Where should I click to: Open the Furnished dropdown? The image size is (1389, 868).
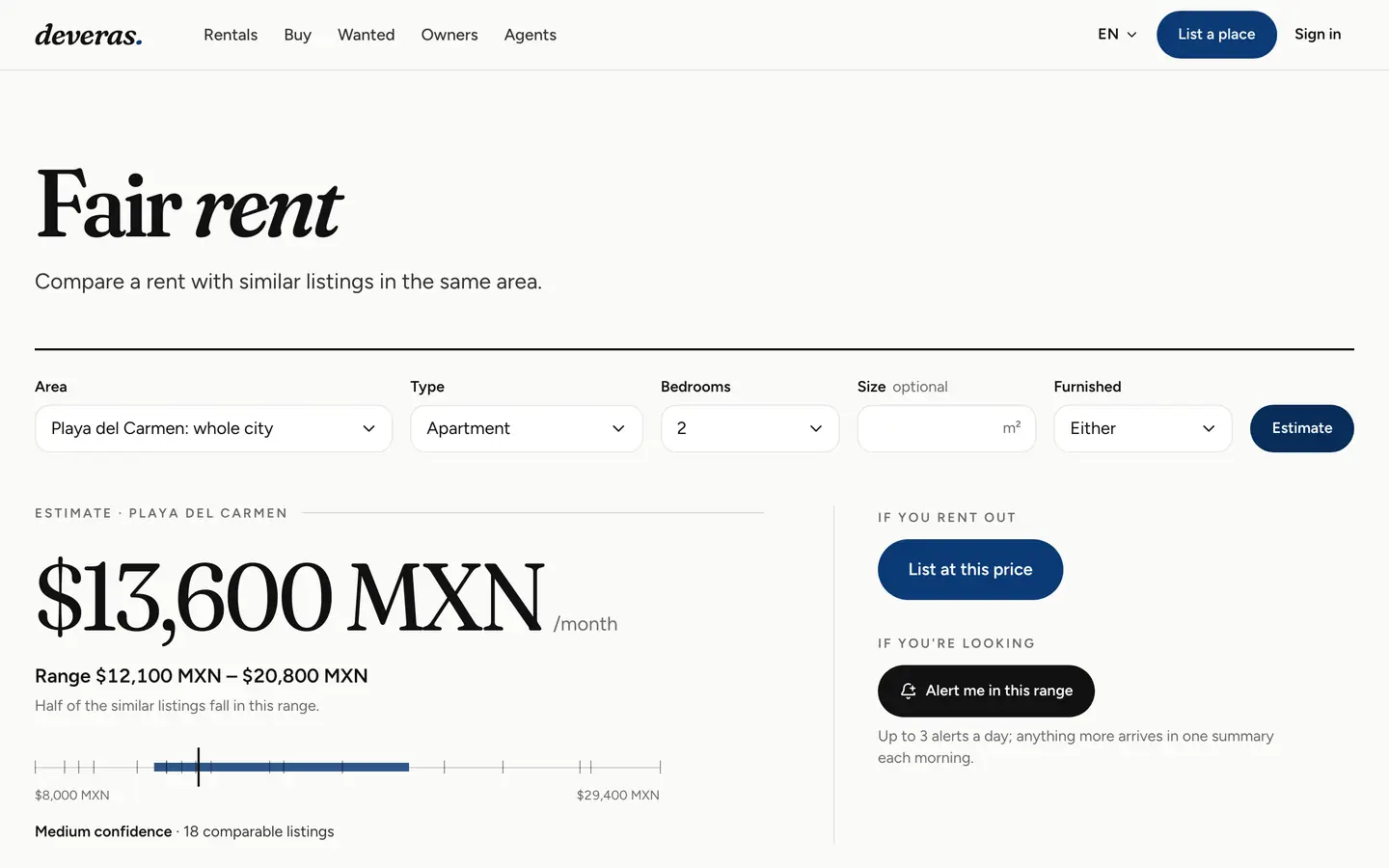(x=1143, y=428)
